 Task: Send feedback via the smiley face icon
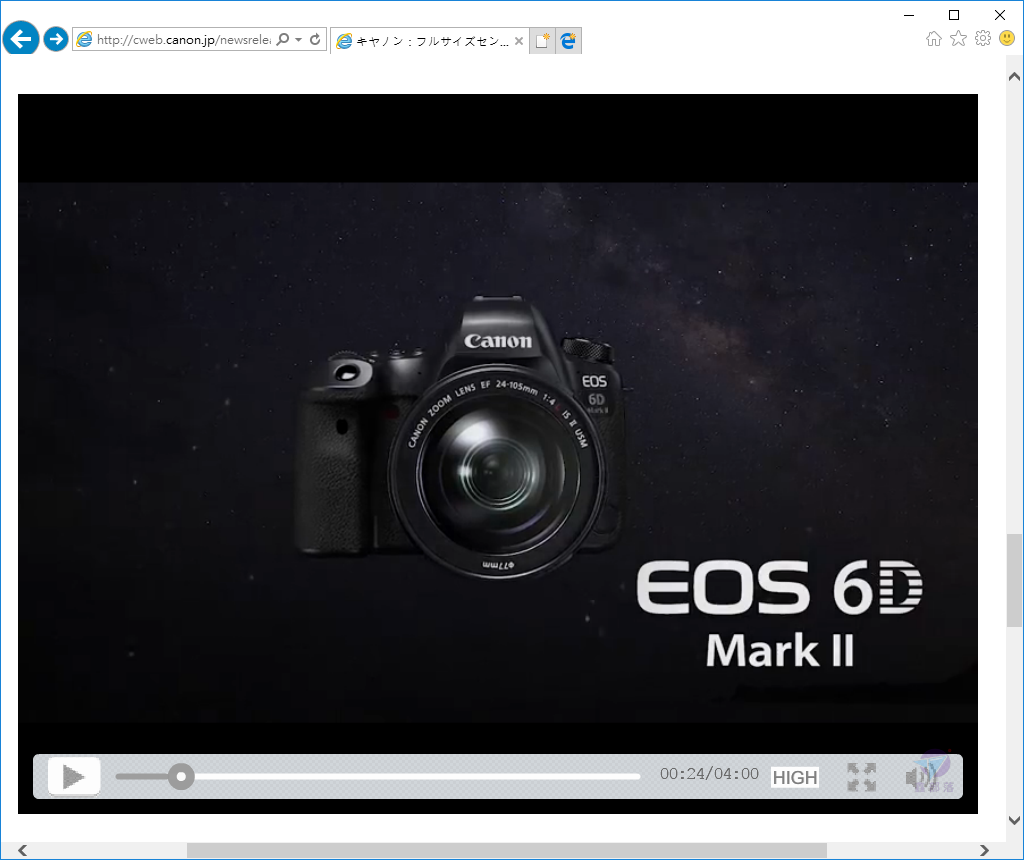1007,39
